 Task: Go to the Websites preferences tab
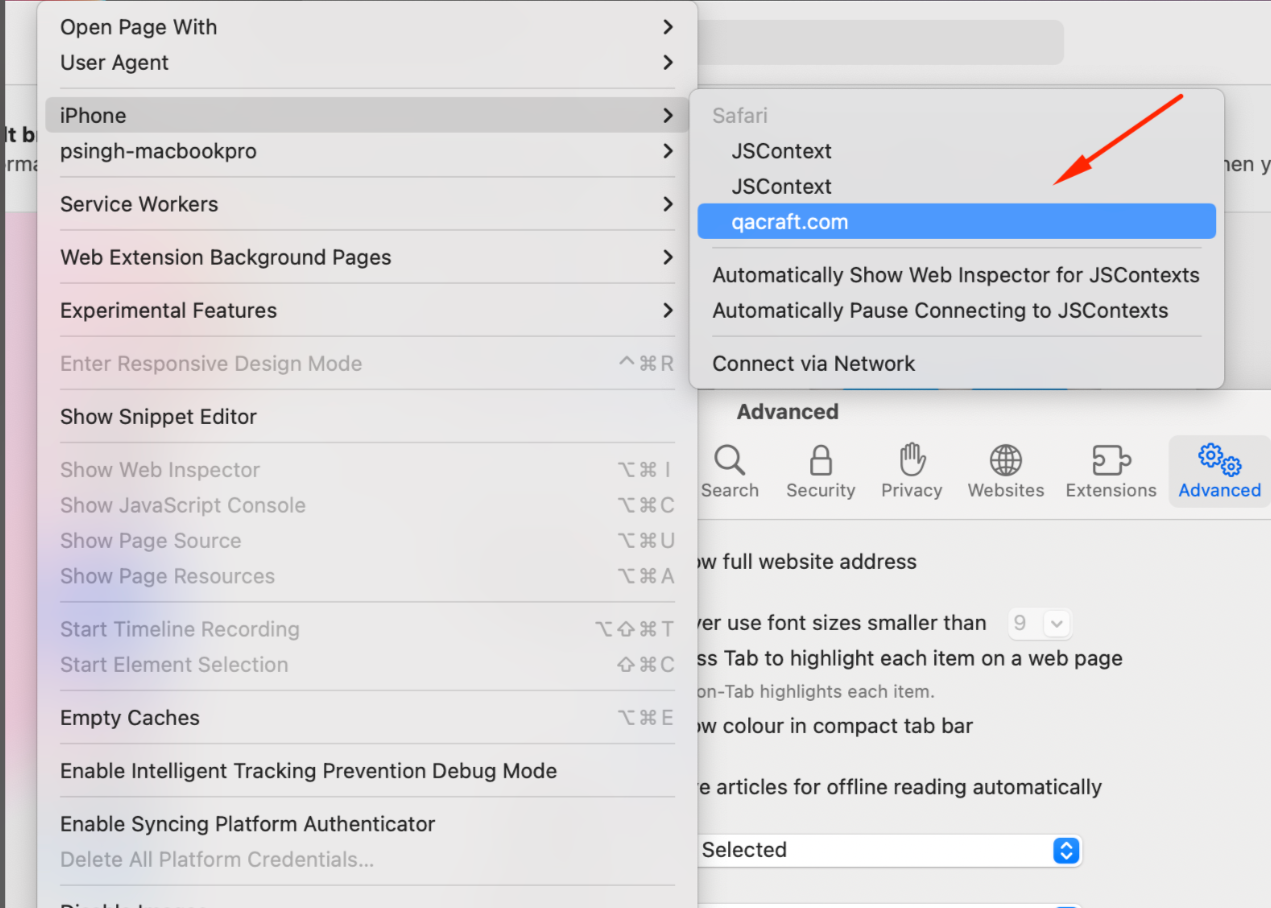(1005, 470)
